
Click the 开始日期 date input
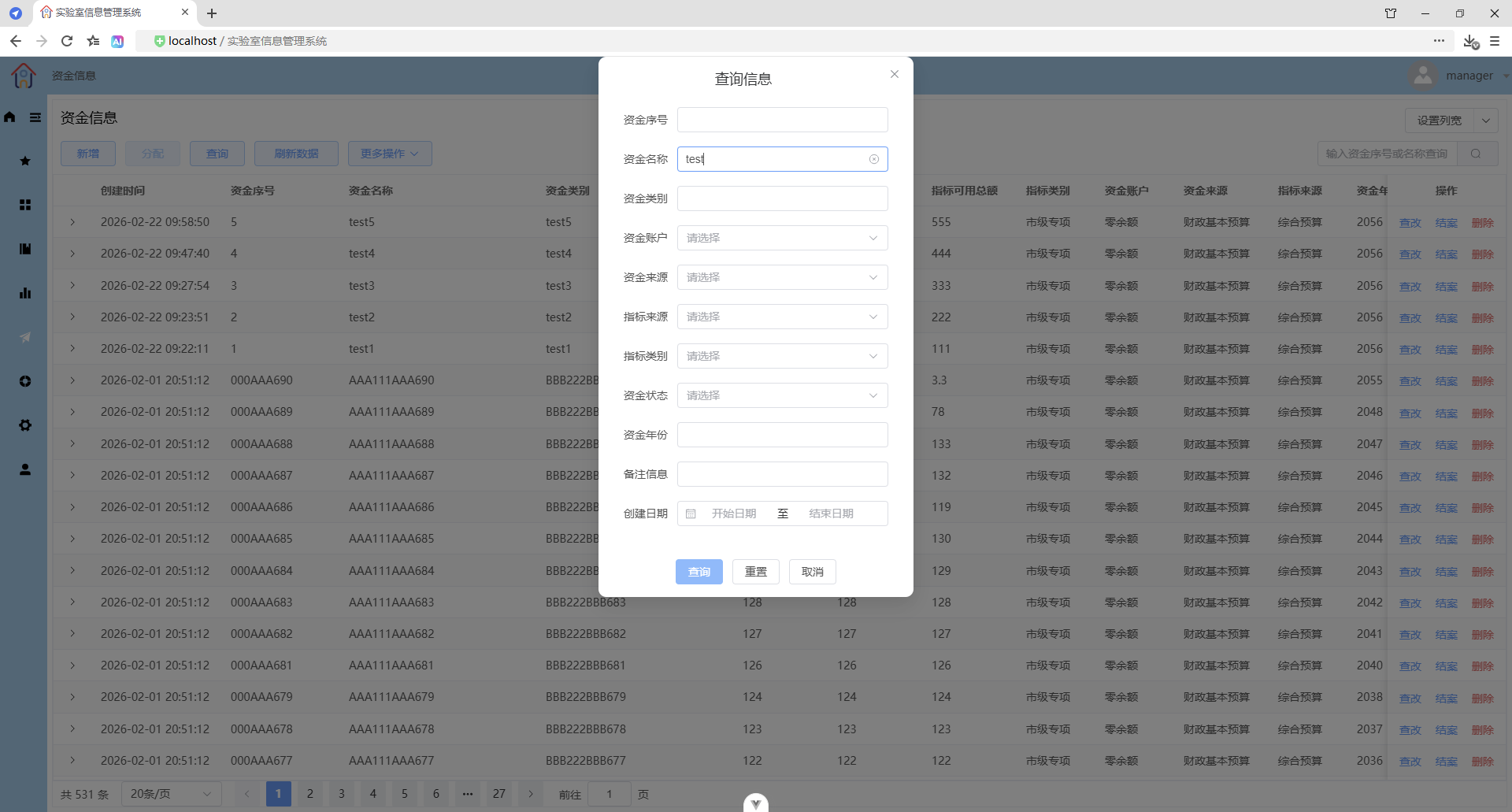pos(734,514)
